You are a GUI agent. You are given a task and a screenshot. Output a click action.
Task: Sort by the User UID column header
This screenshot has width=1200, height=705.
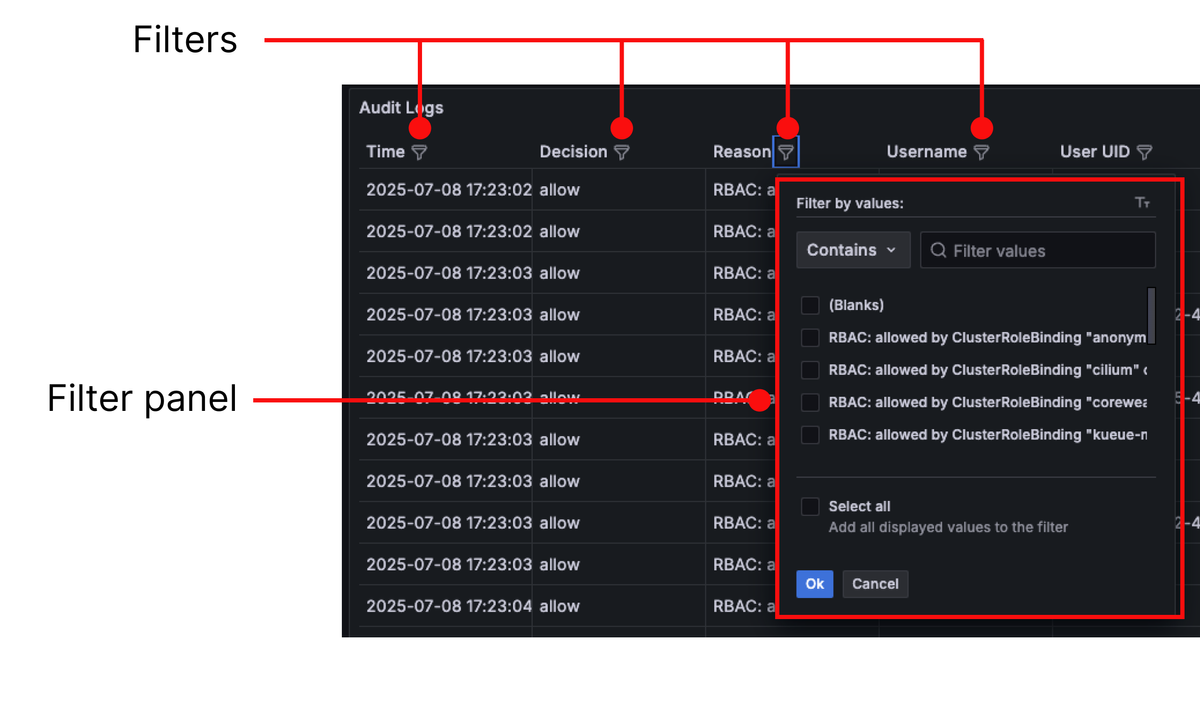[1095, 152]
